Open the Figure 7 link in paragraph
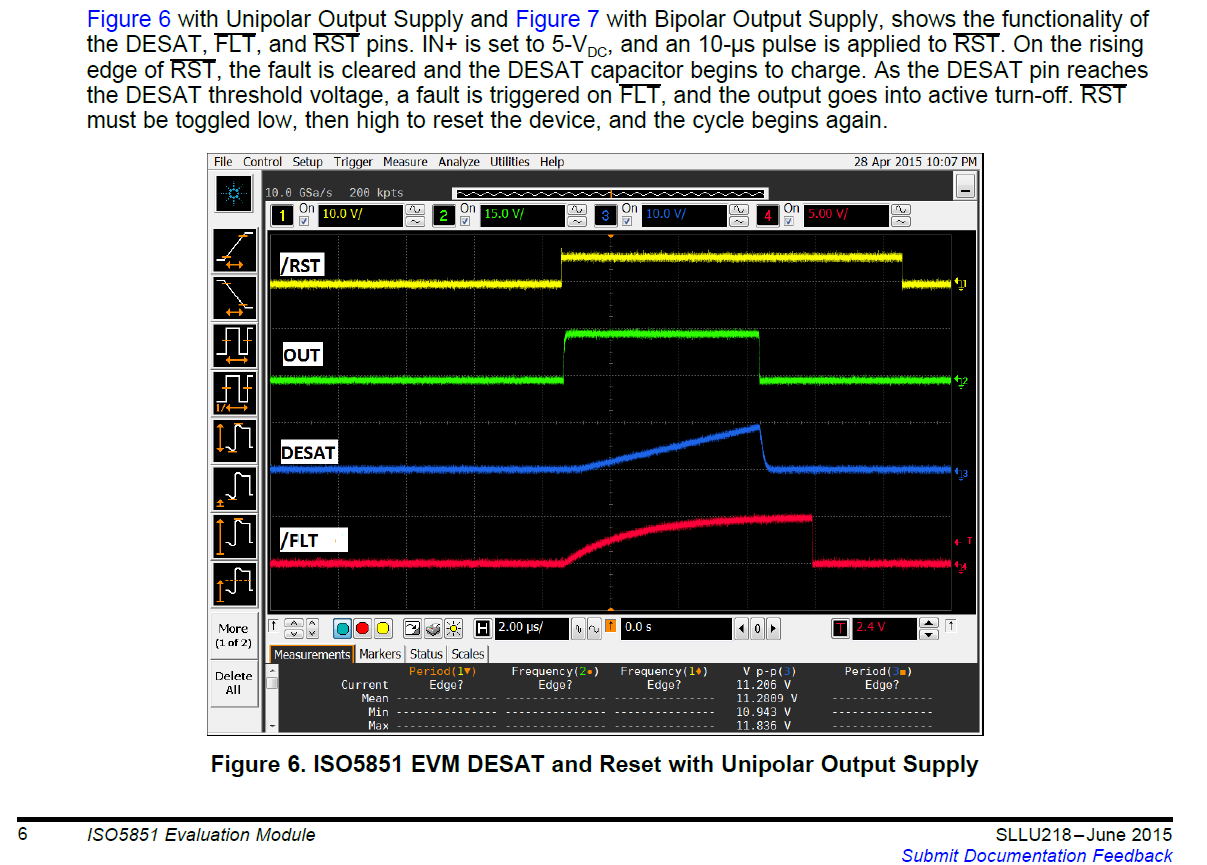The width and height of the screenshot is (1207, 865). tap(558, 19)
